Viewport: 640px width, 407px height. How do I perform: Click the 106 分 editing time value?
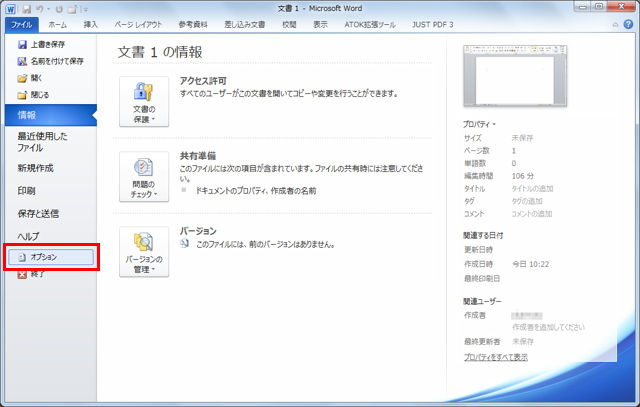pyautogui.click(x=523, y=176)
